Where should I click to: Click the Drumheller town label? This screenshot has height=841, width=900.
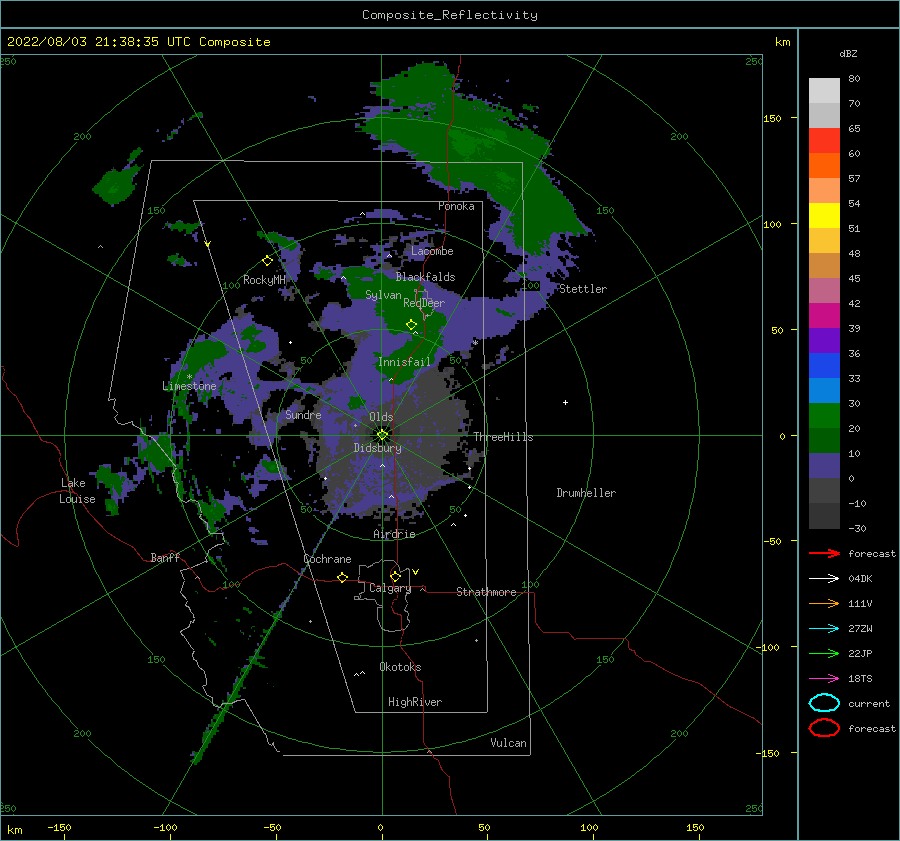tap(586, 493)
